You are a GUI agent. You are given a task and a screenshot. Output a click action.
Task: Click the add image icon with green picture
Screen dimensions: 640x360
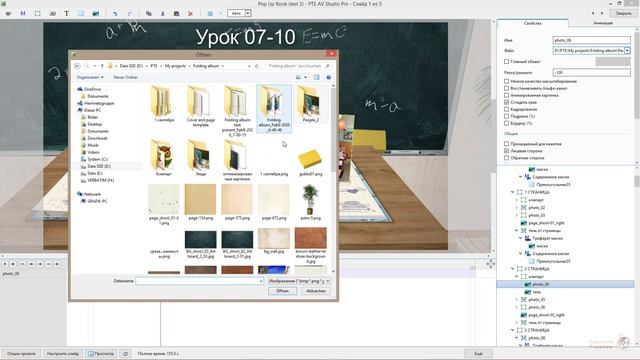[x=96, y=13]
